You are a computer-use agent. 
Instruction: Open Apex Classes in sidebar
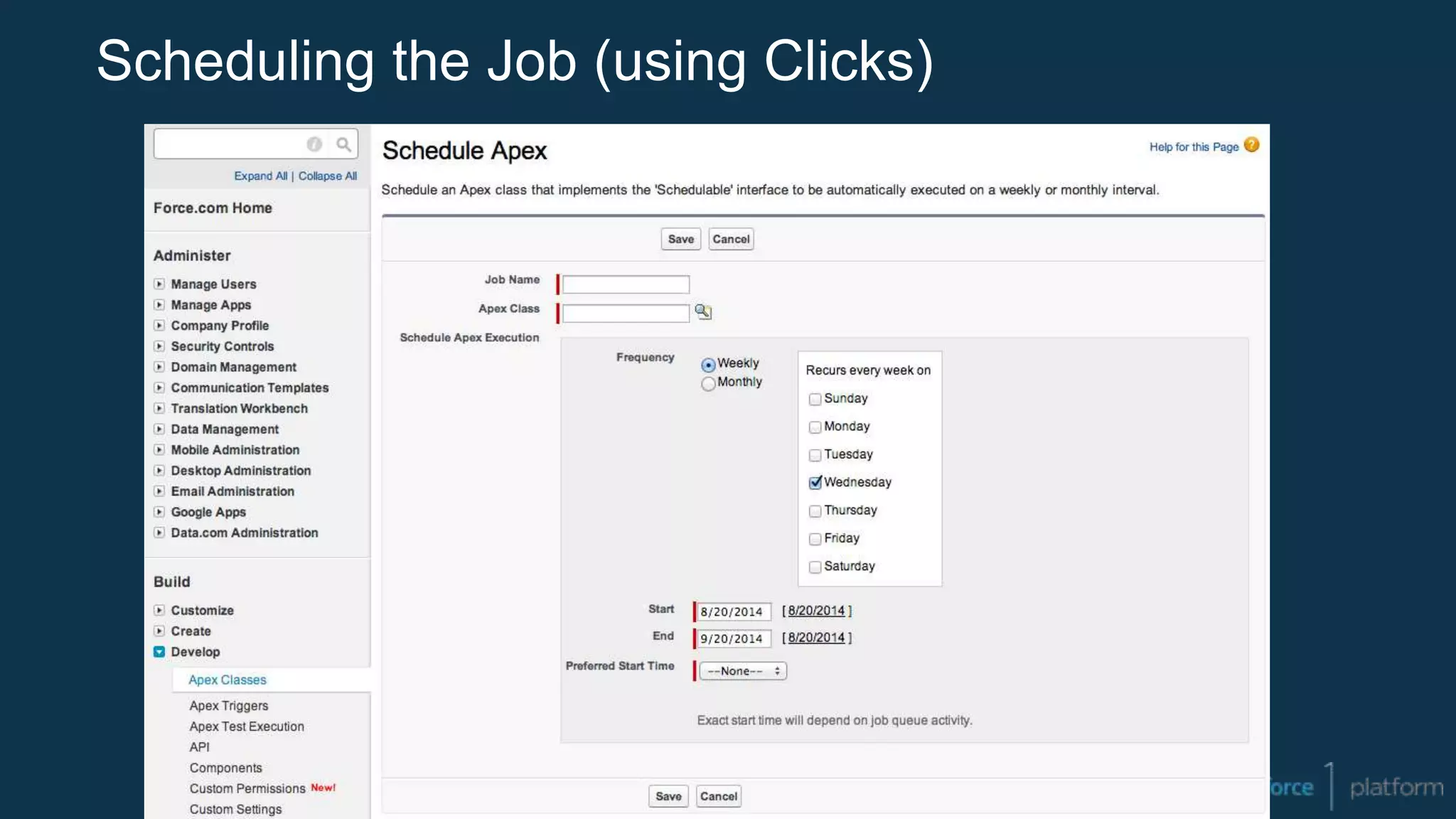[227, 680]
